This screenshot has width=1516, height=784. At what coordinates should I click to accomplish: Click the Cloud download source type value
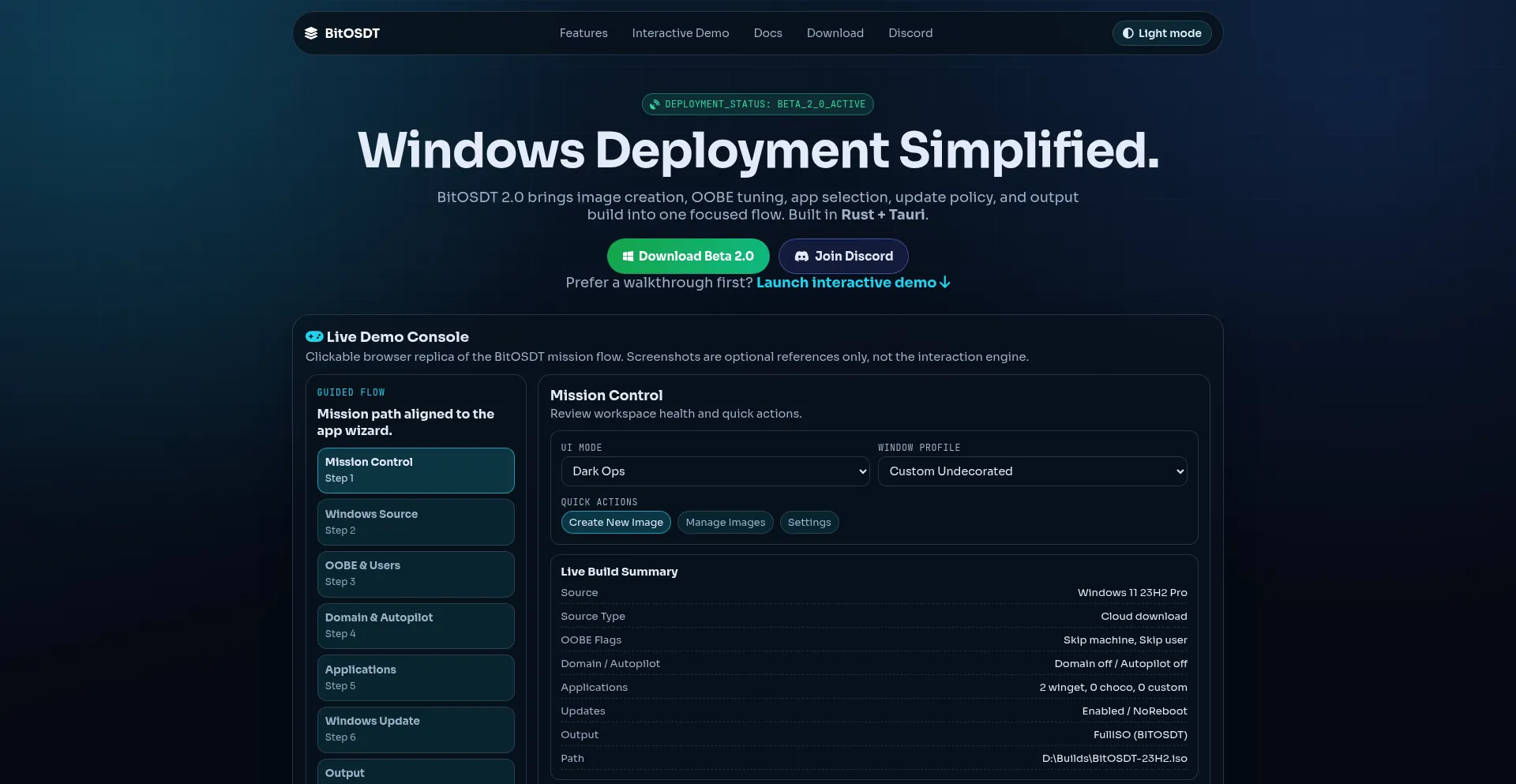pyautogui.click(x=1144, y=617)
